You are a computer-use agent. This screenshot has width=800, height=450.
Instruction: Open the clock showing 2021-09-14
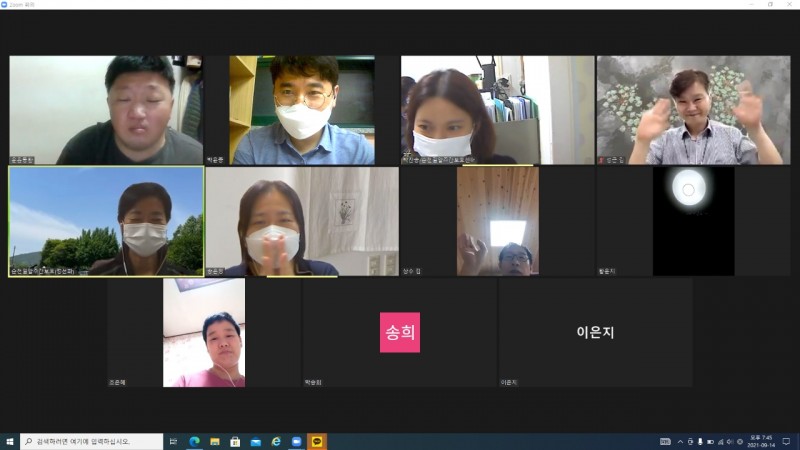[x=761, y=442]
